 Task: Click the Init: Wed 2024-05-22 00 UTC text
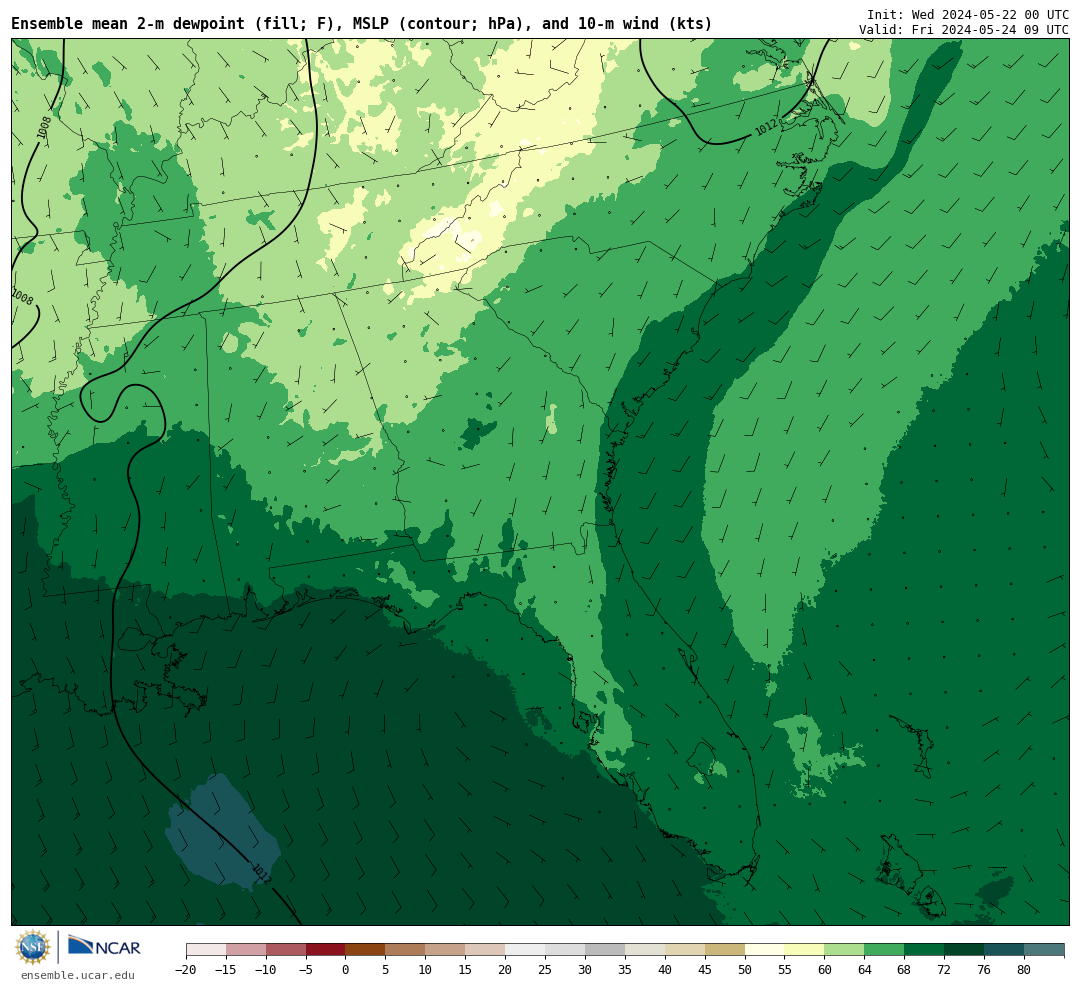click(x=968, y=14)
